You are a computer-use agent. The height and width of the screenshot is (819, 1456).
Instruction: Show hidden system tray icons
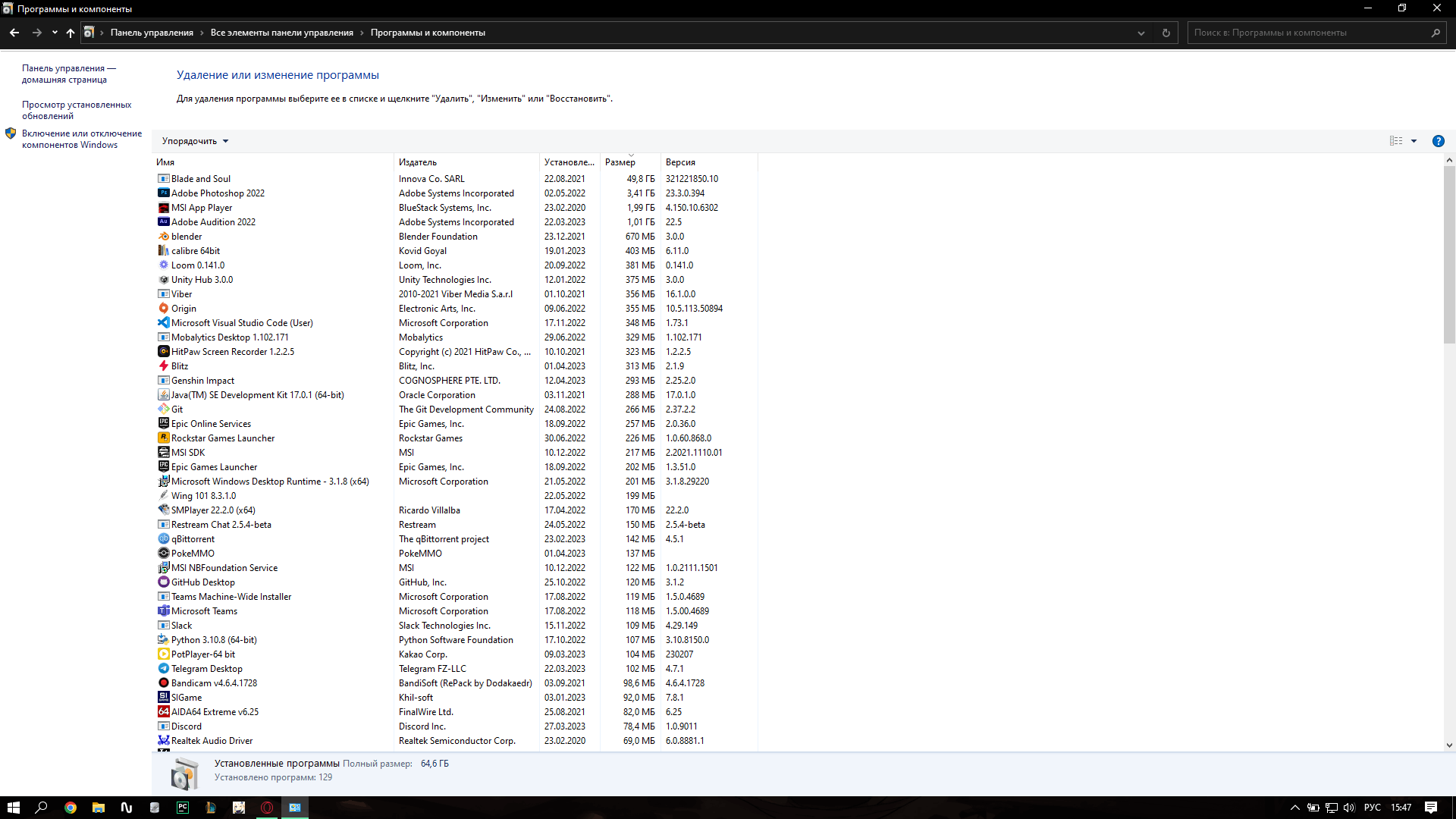pyautogui.click(x=1294, y=808)
